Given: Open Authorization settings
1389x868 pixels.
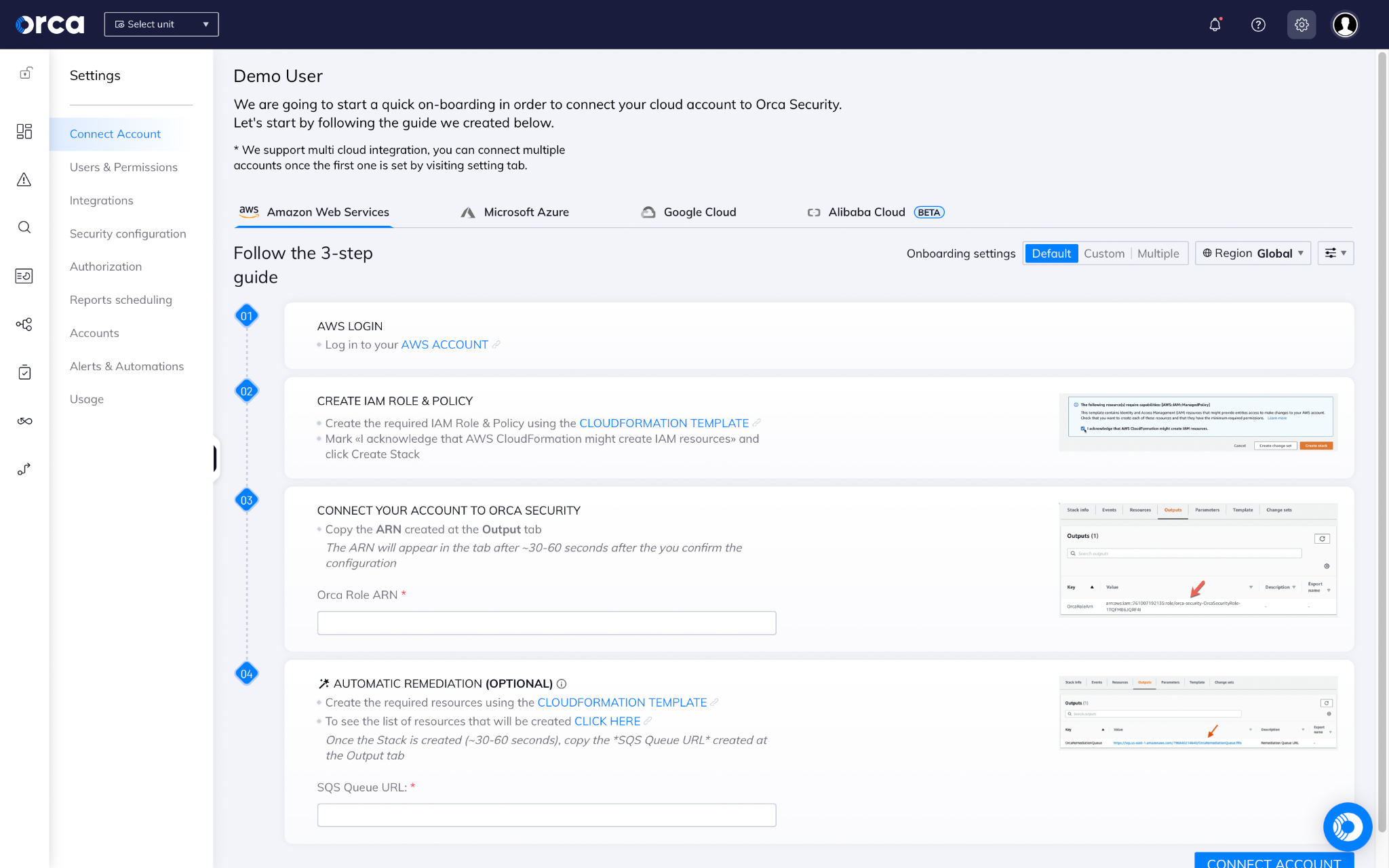Looking at the screenshot, I should [106, 267].
